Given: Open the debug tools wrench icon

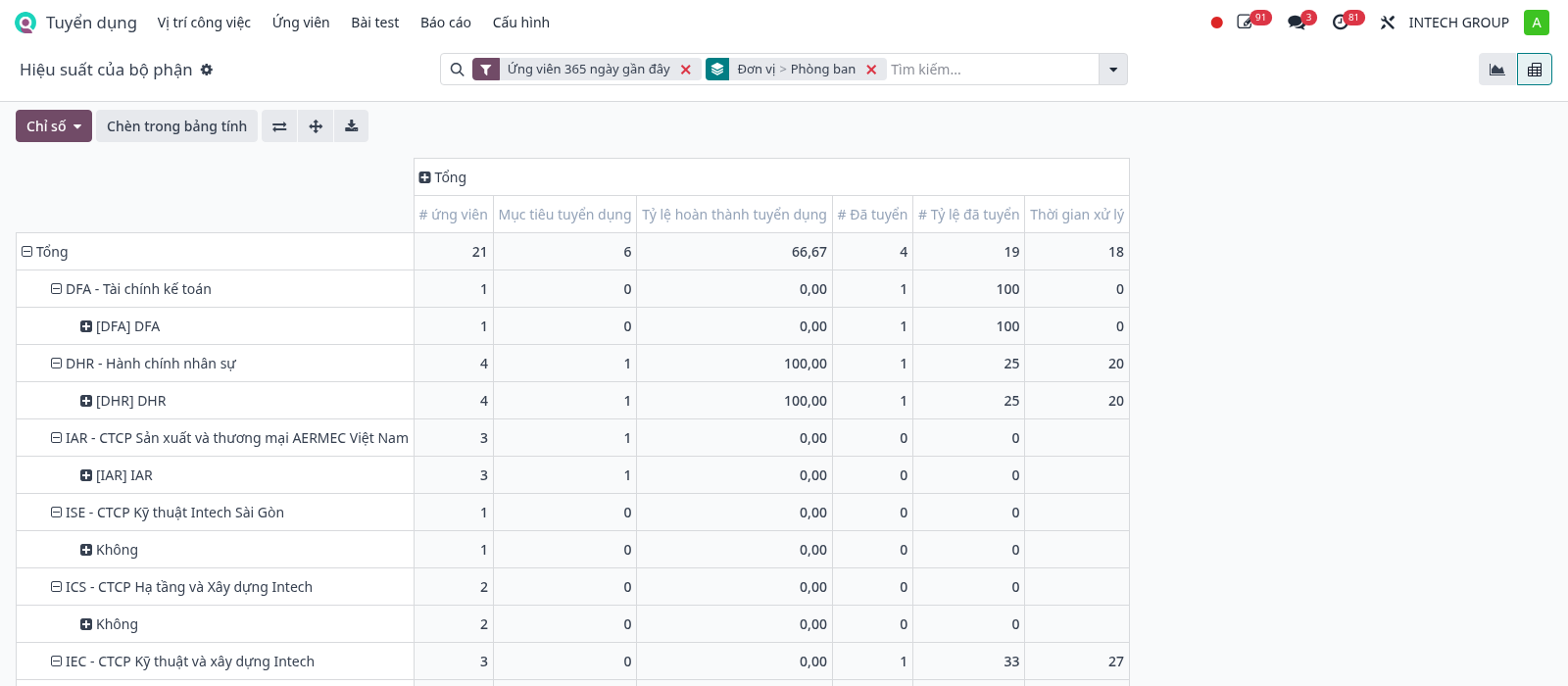Looking at the screenshot, I should 1388,23.
